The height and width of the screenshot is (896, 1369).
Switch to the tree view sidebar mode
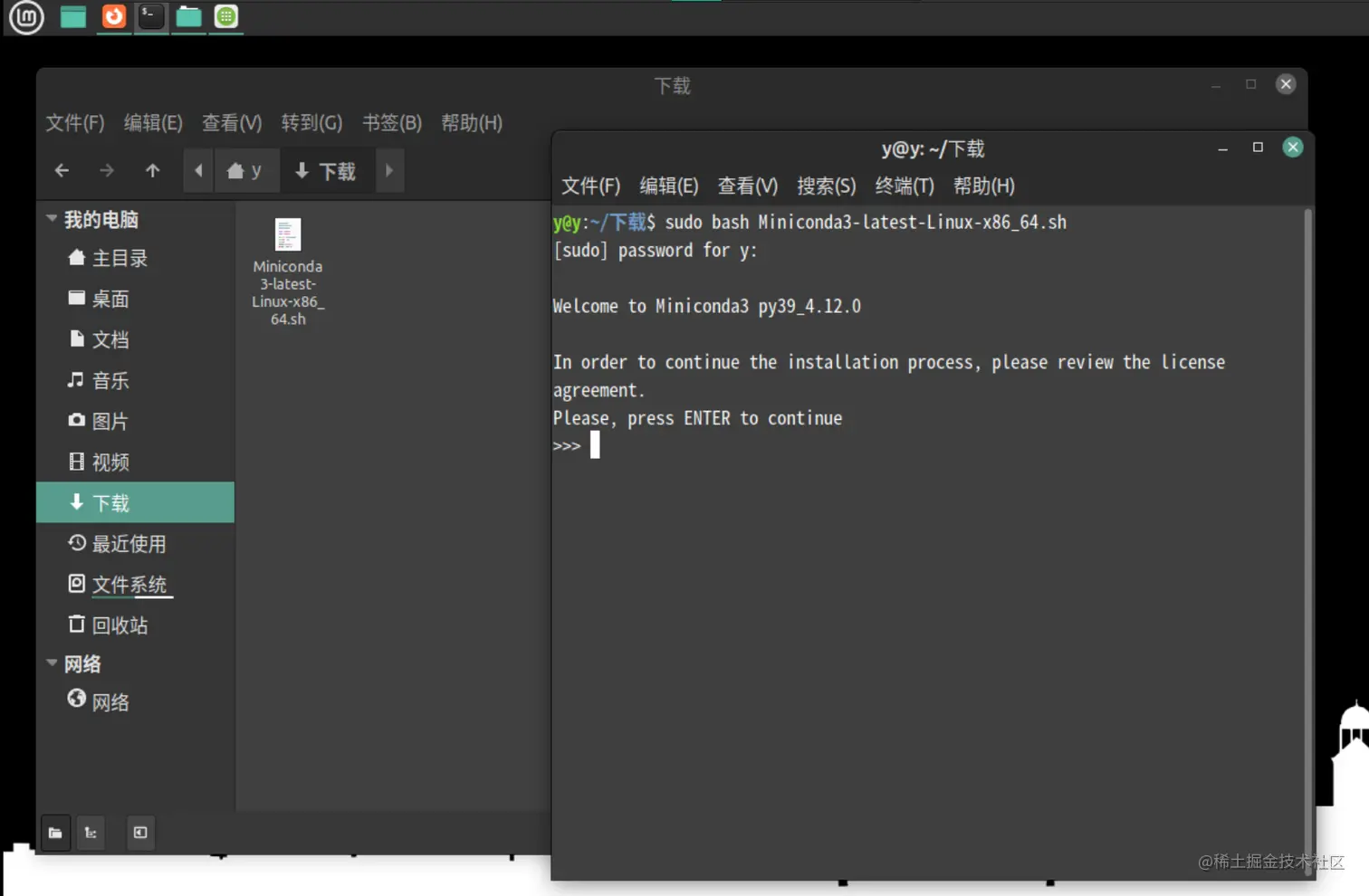(x=91, y=833)
